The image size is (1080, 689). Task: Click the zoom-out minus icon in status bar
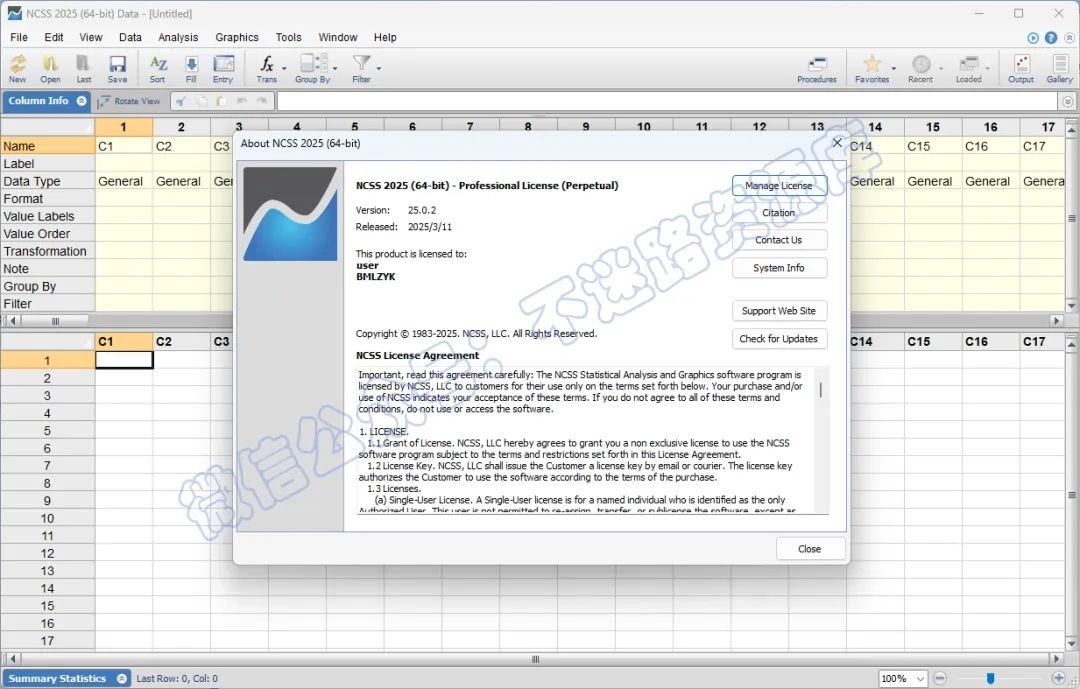pyautogui.click(x=940, y=679)
